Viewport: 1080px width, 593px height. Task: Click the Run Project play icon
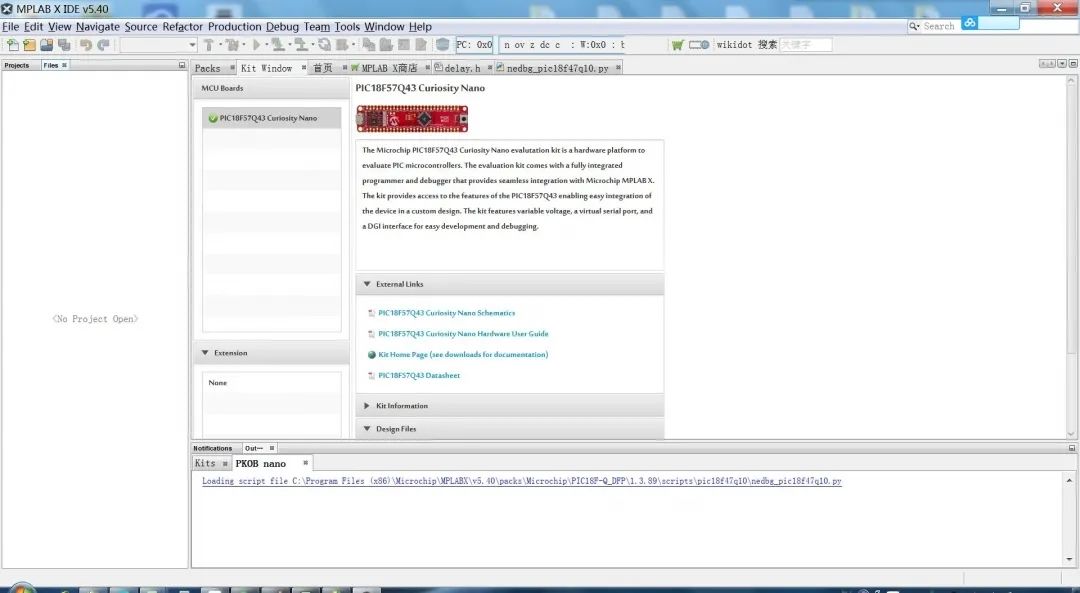257,45
